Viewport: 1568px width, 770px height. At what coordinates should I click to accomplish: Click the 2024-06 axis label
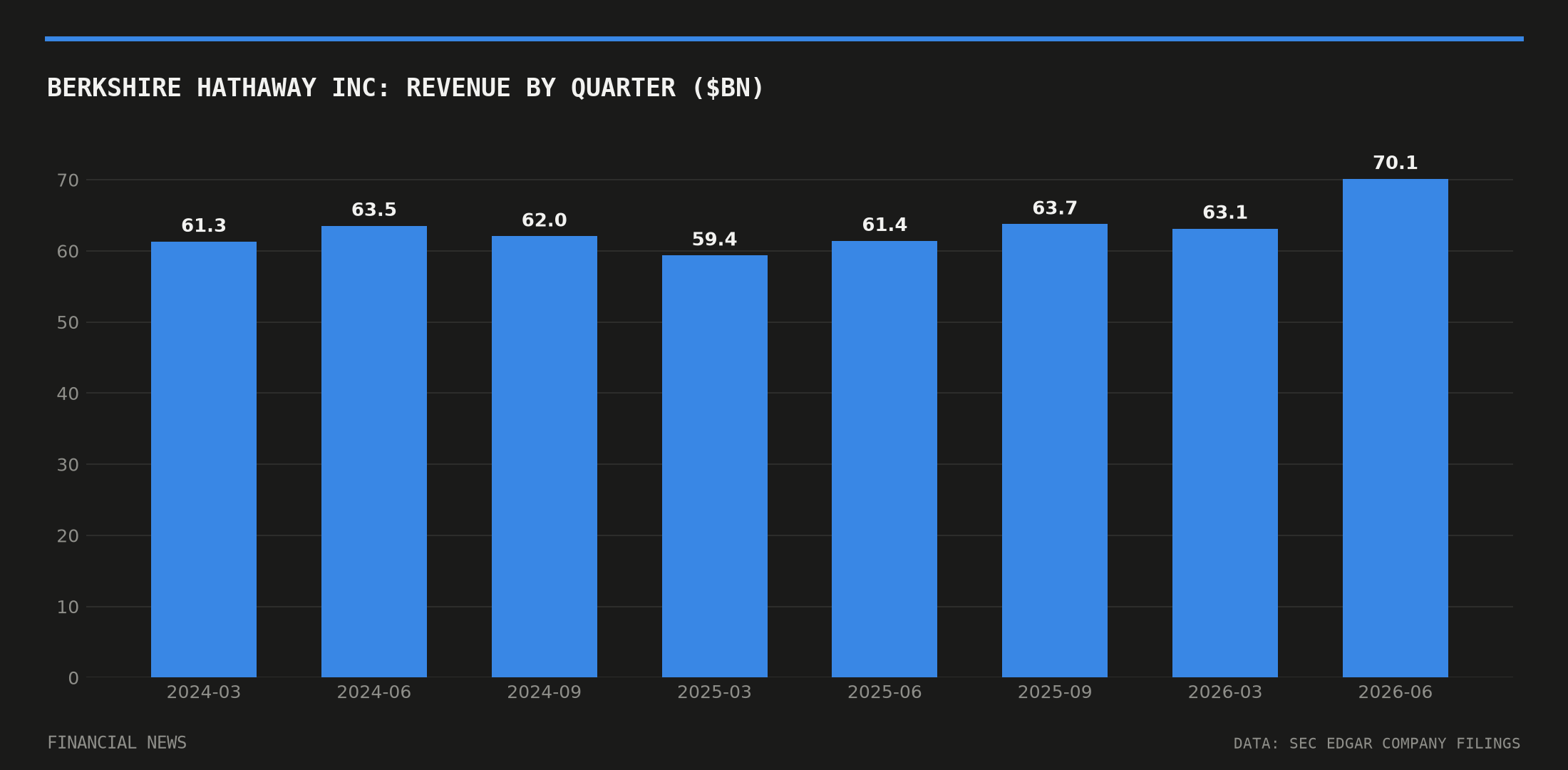(x=374, y=692)
